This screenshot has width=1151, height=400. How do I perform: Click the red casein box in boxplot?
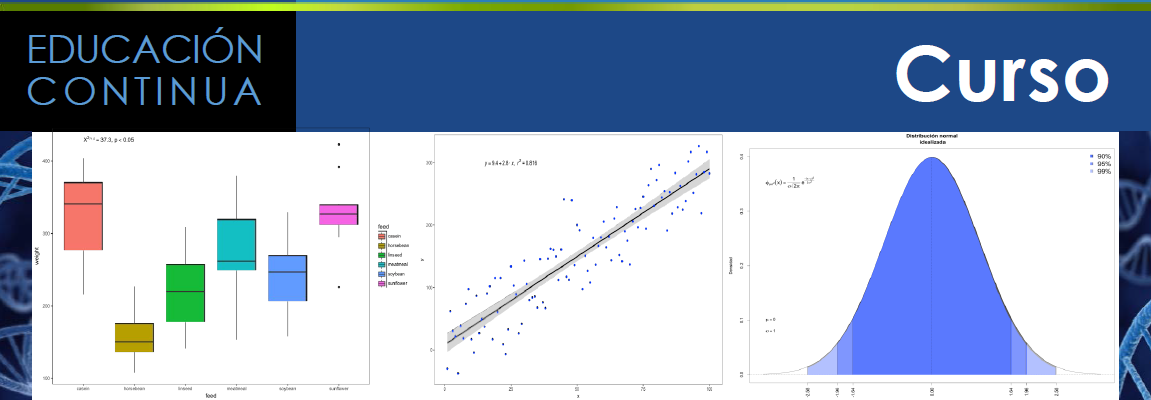point(83,216)
